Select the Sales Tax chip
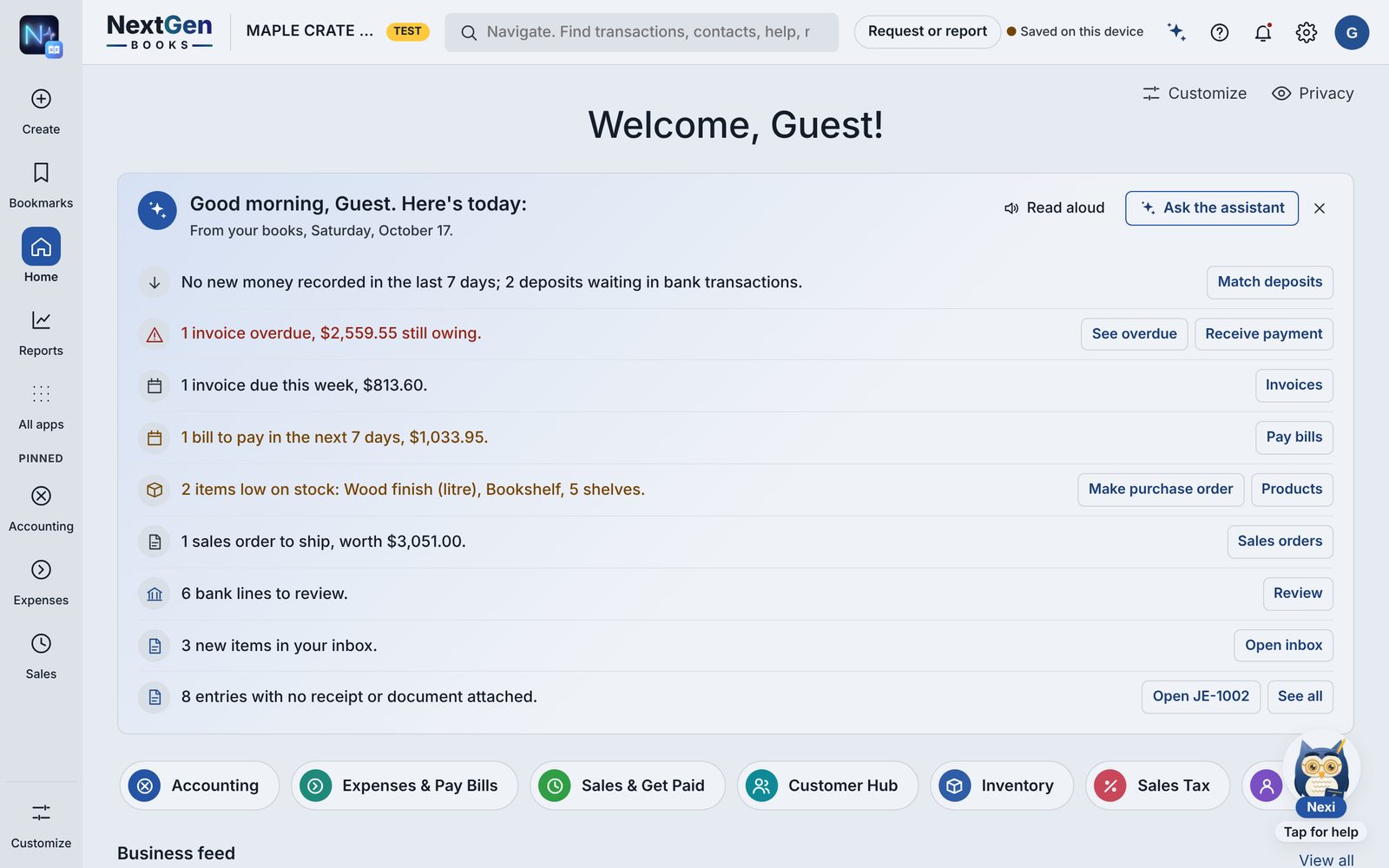Viewport: 1389px width, 868px height. click(1158, 786)
